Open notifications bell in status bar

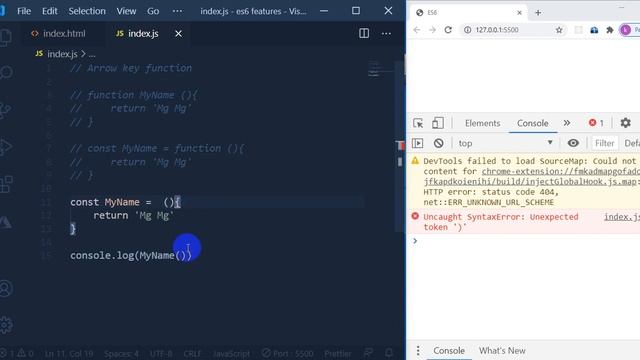point(389,353)
